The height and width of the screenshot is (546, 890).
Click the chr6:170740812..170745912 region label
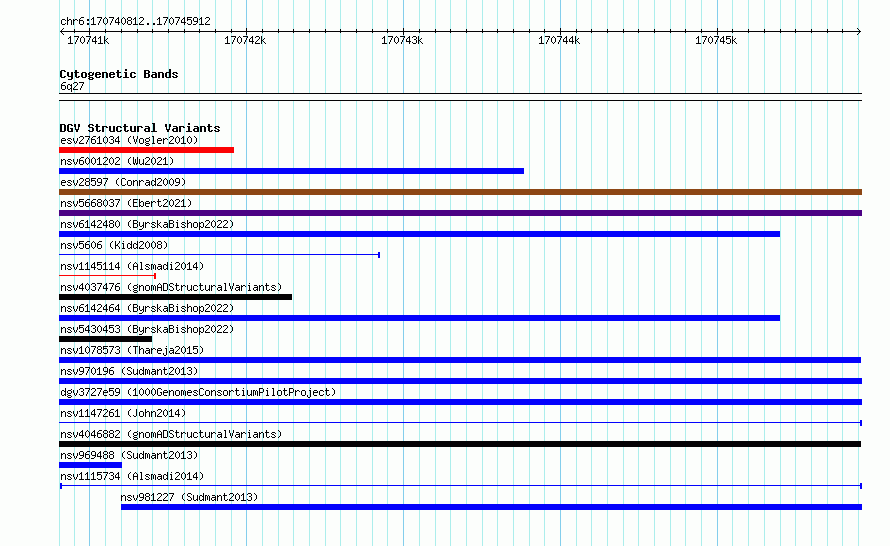point(135,22)
